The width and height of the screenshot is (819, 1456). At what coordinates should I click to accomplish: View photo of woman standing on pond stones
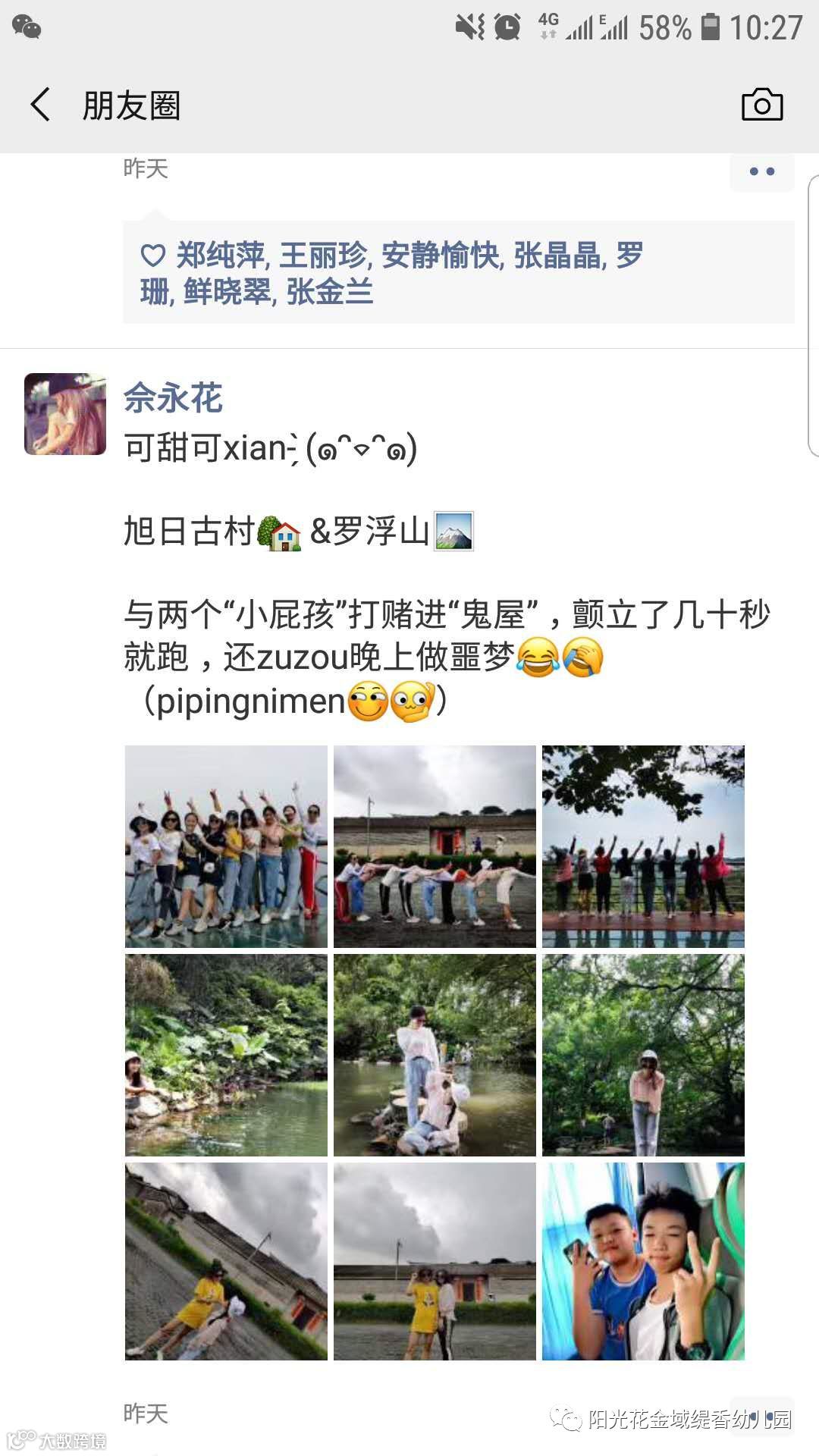pos(435,1055)
